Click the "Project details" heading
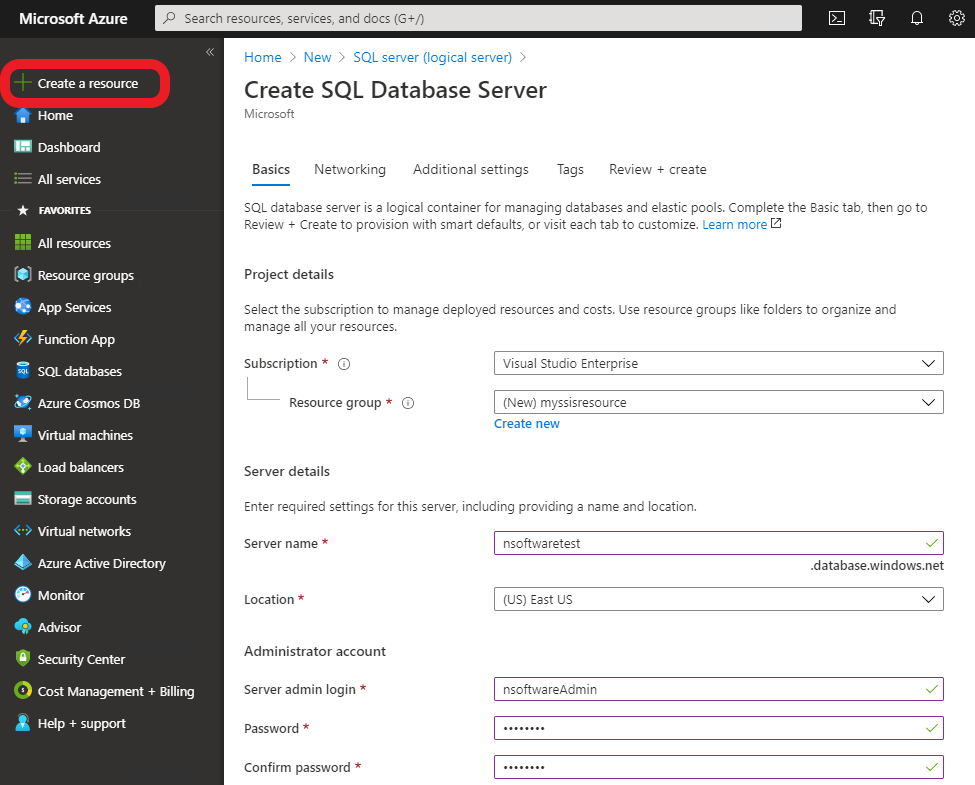The image size is (975, 785). coord(289,274)
